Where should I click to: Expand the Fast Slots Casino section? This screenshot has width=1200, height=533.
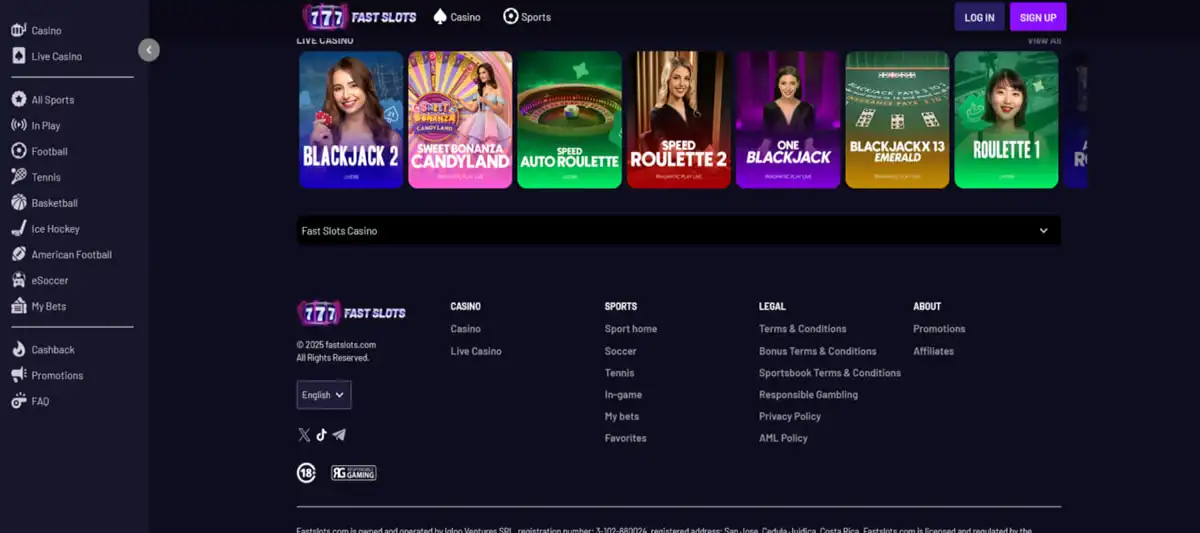coord(679,230)
